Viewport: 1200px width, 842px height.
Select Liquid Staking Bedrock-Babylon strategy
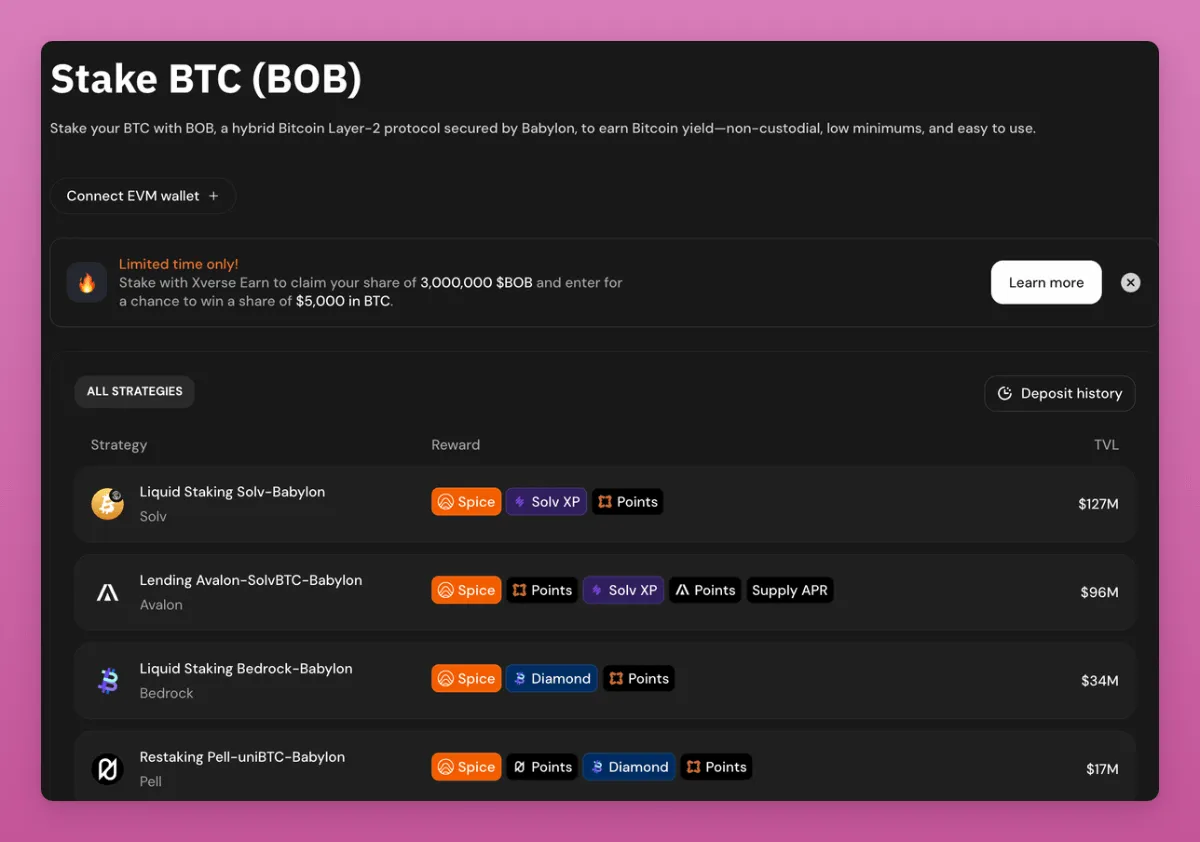pos(246,669)
